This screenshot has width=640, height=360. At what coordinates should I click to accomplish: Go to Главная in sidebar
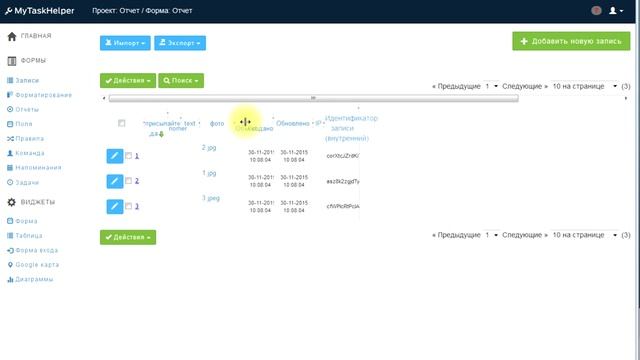[36, 36]
